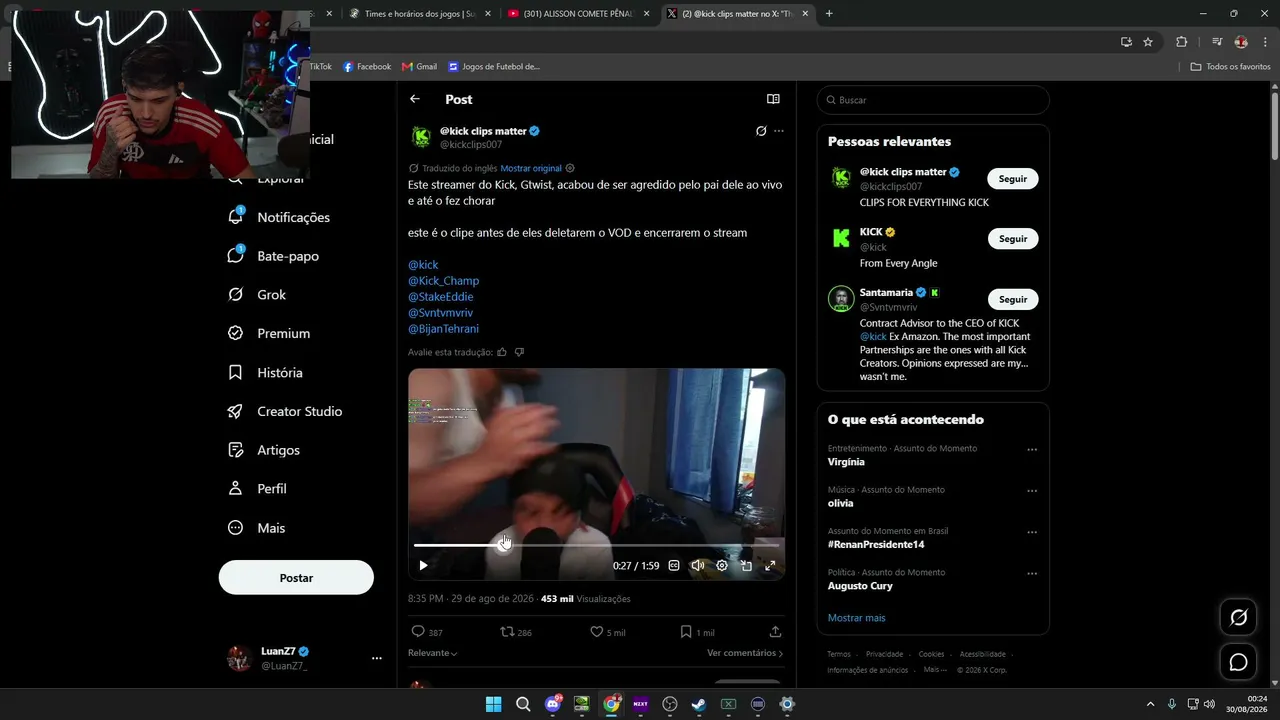Open reader view icon beside Post header
The width and height of the screenshot is (1280, 720).
[x=773, y=99]
